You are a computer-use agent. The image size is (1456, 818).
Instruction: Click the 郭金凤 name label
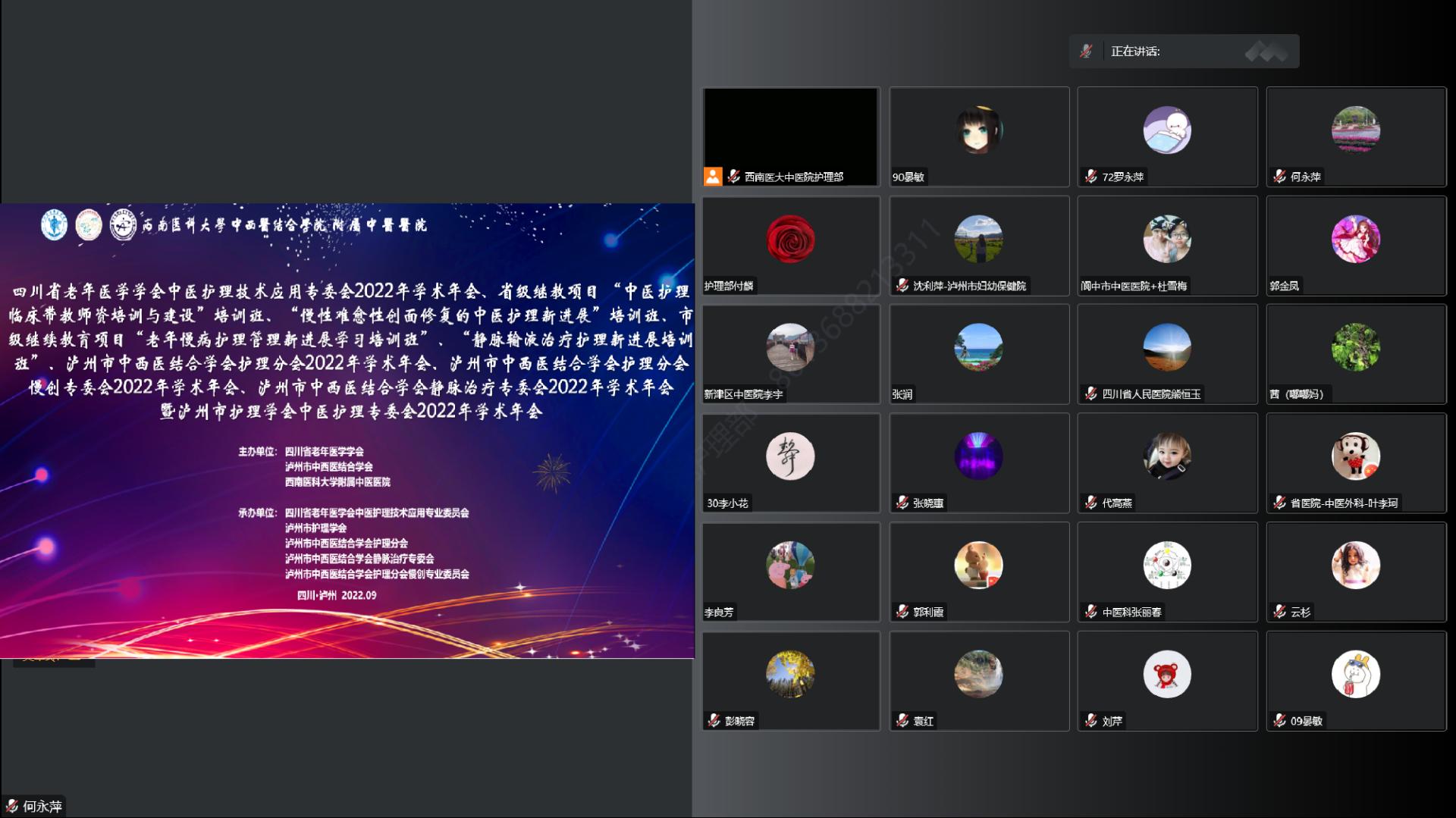coord(1284,286)
